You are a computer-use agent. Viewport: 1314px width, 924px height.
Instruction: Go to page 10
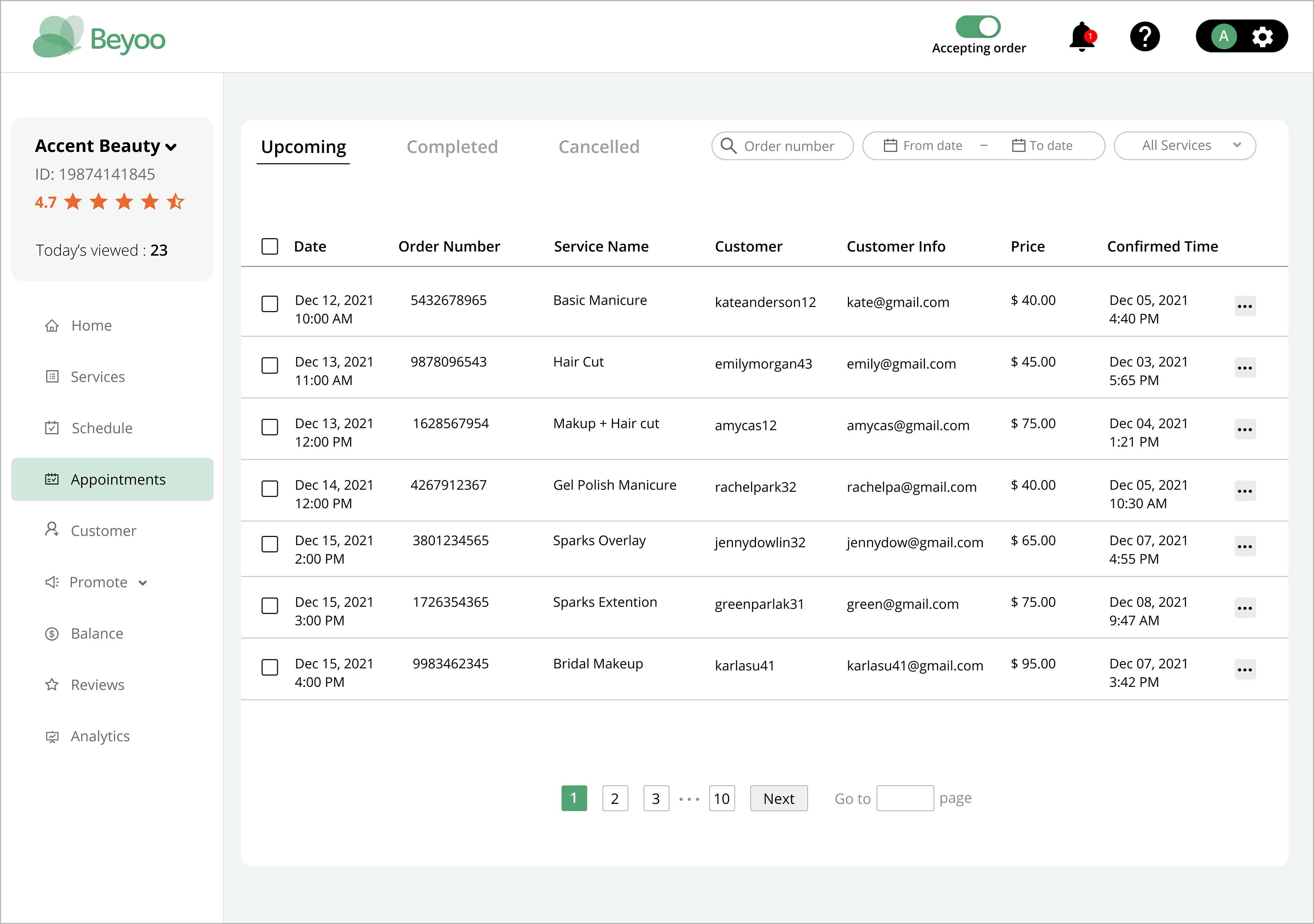(x=722, y=799)
